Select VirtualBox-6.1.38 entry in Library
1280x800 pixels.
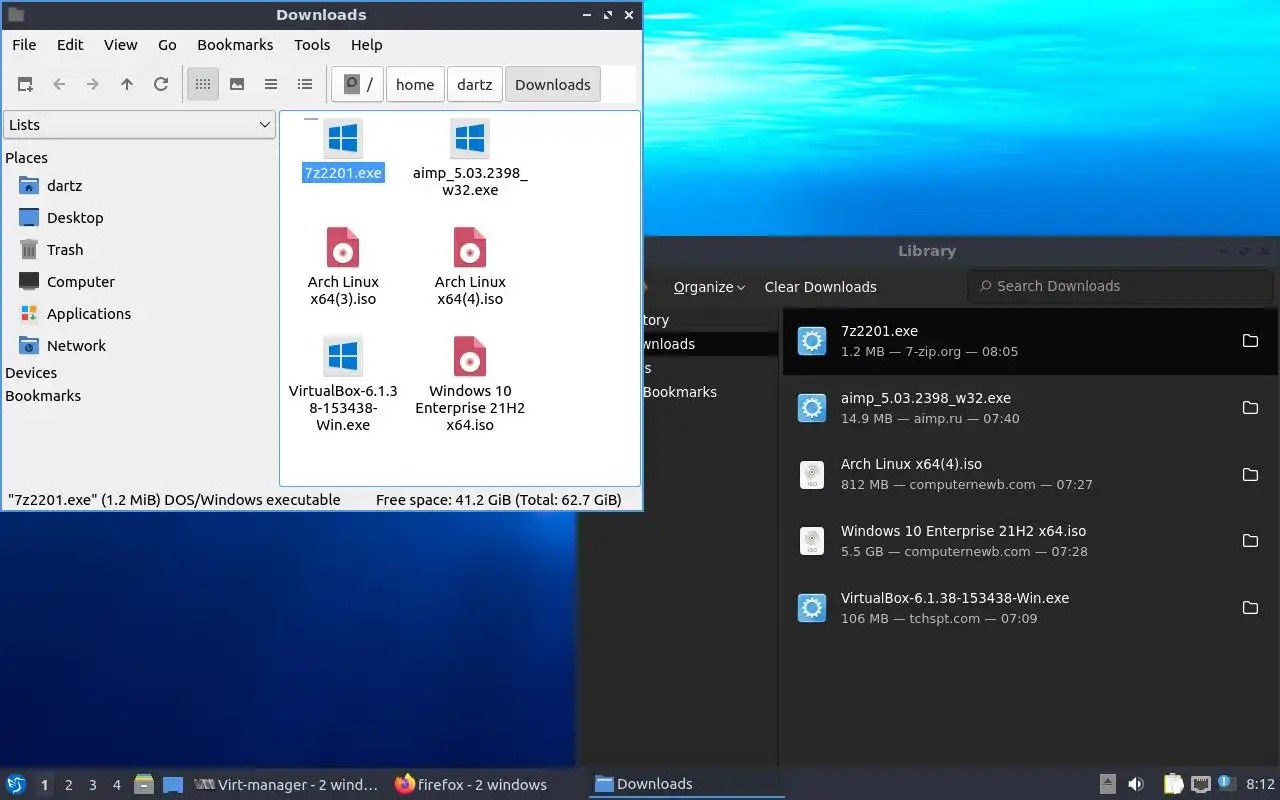(x=1029, y=608)
